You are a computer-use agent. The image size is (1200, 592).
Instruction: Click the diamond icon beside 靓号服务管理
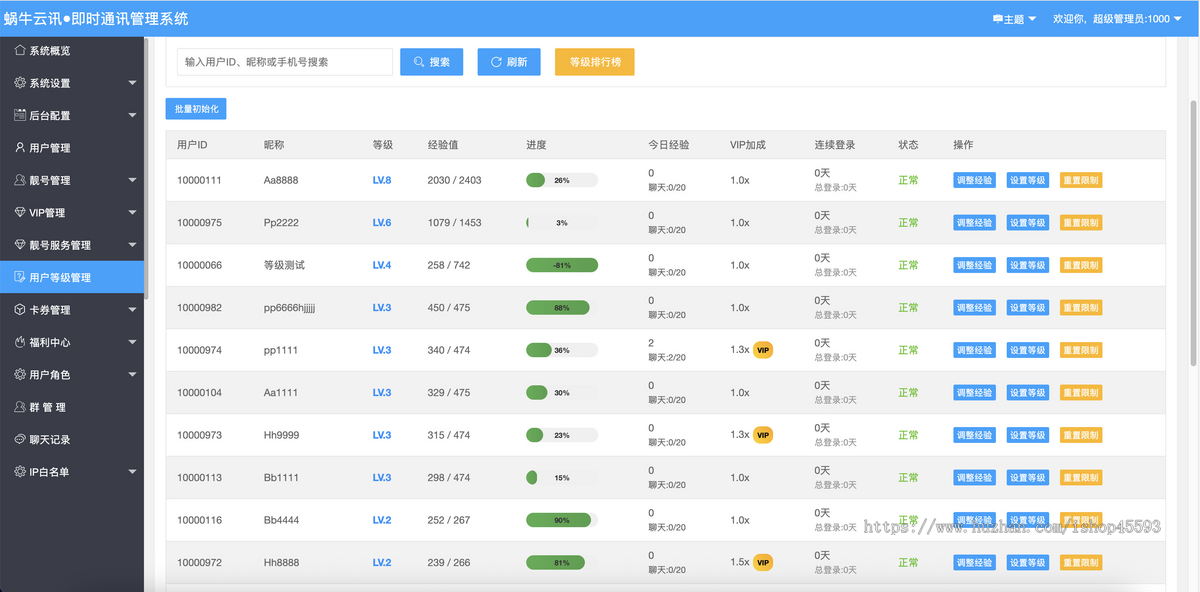coord(20,244)
